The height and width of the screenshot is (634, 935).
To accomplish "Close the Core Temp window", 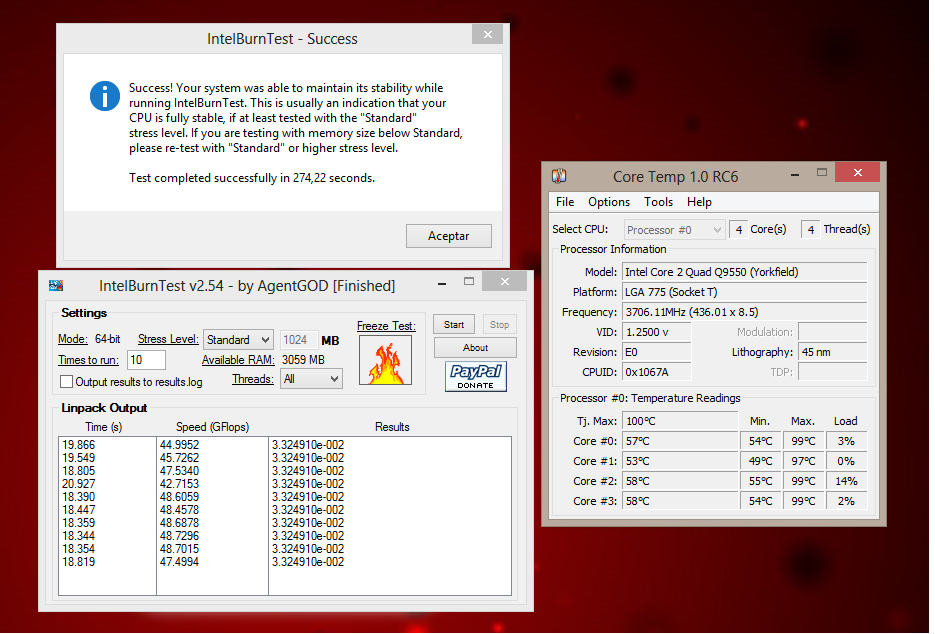I will tap(857, 172).
